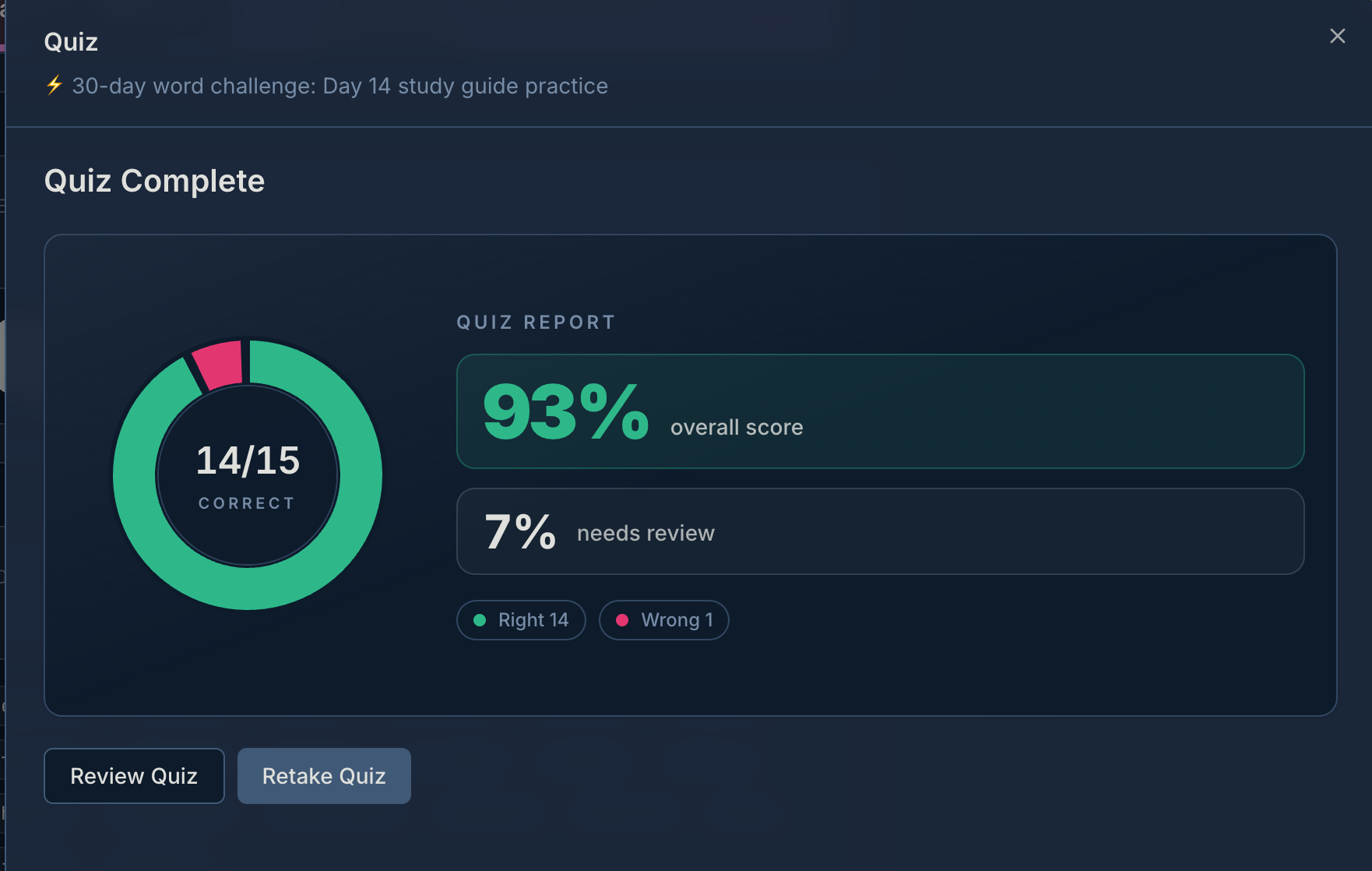The image size is (1372, 871).
Task: Click the green dot beside Right
Action: [x=480, y=620]
